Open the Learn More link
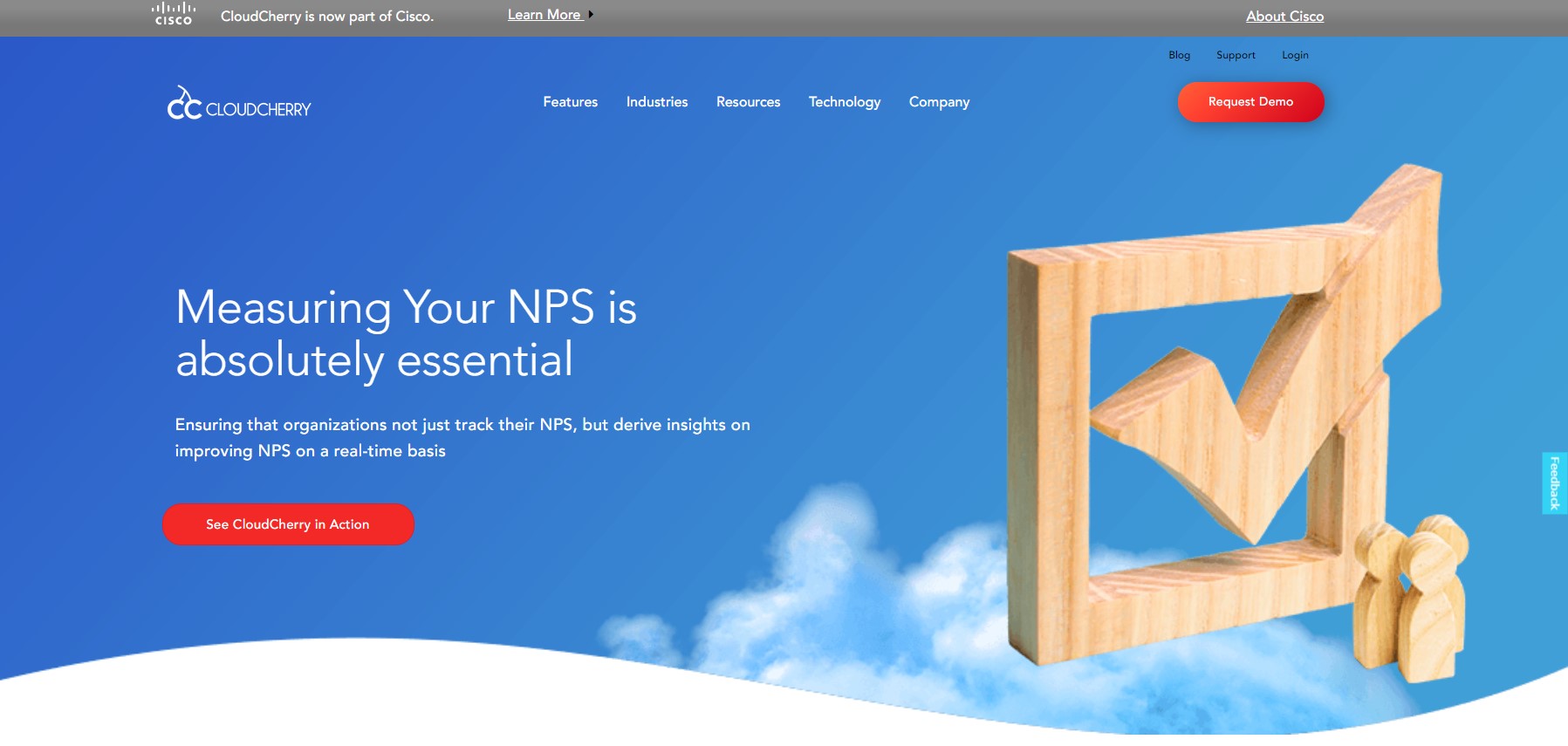The image size is (1568, 746). (544, 15)
